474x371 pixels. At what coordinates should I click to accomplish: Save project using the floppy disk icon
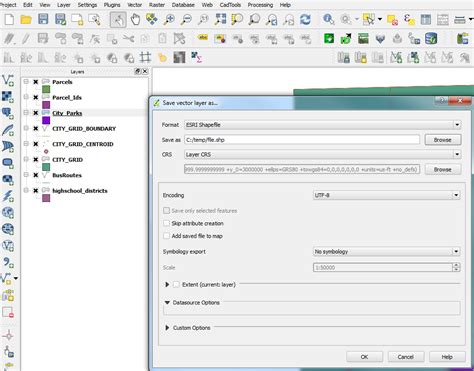[43, 19]
